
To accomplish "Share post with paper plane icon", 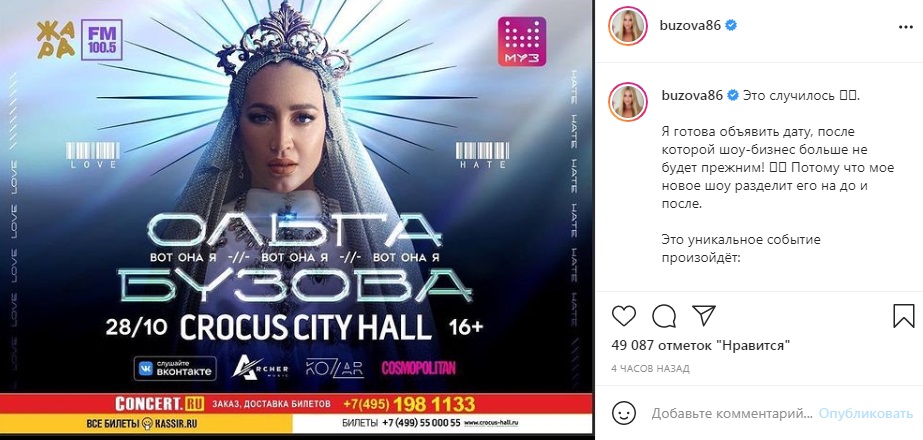I will [703, 316].
